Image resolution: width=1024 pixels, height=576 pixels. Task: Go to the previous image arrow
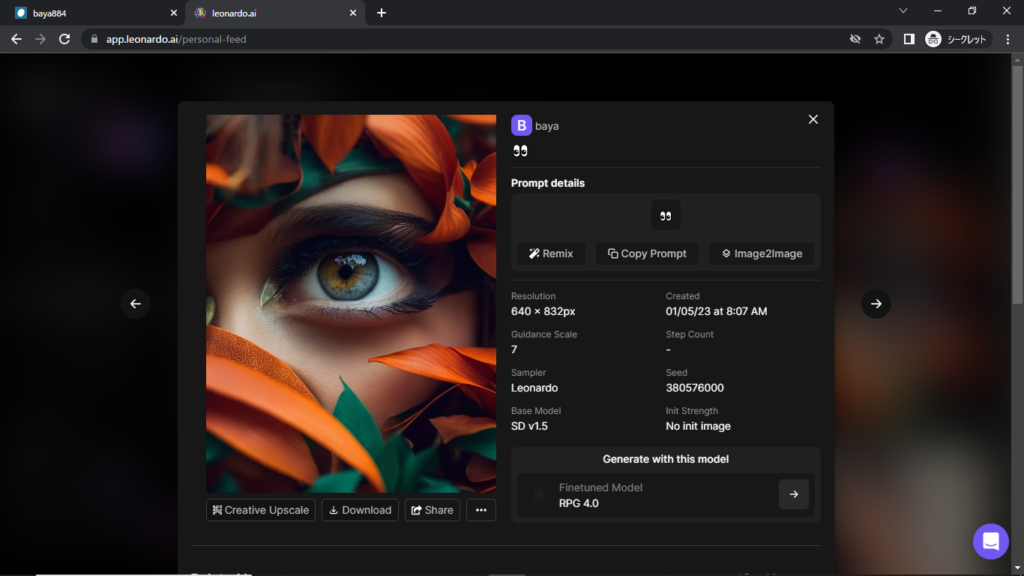click(x=136, y=304)
